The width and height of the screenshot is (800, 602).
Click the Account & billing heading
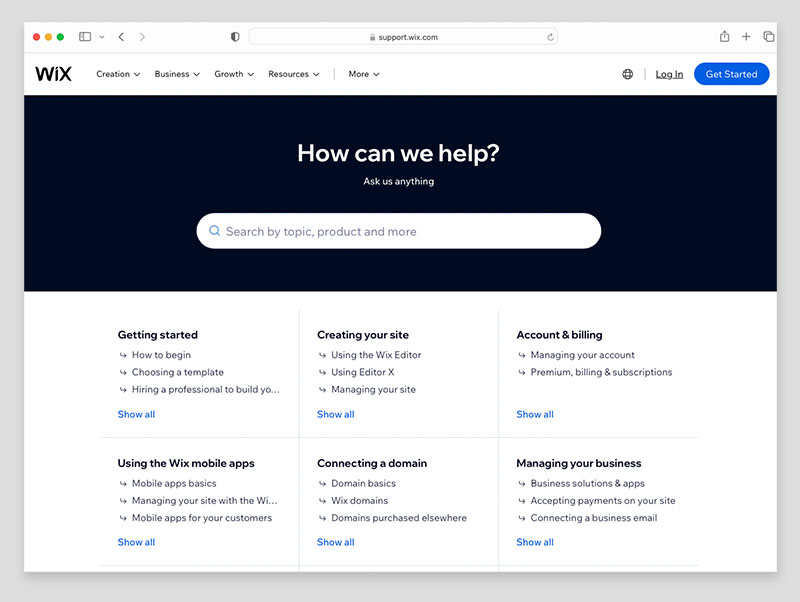(x=559, y=335)
